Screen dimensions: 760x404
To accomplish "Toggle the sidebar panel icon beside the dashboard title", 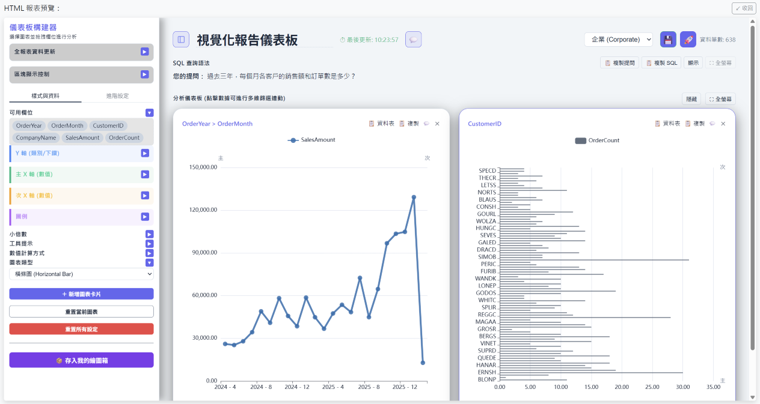I will pyautogui.click(x=181, y=39).
